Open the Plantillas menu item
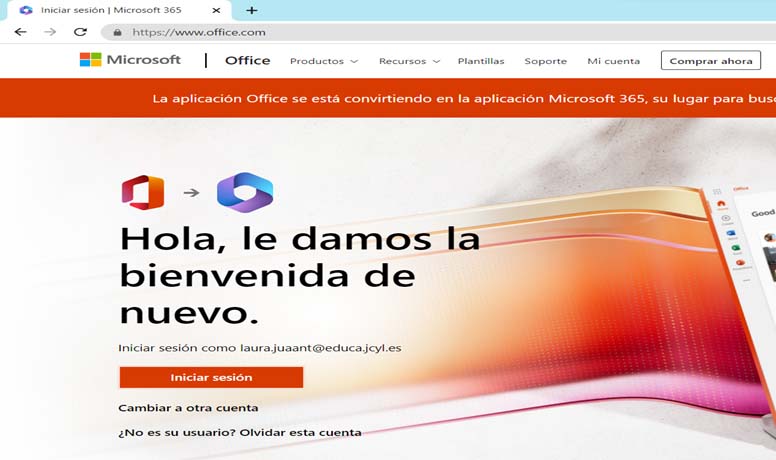The height and width of the screenshot is (460, 776). (481, 61)
